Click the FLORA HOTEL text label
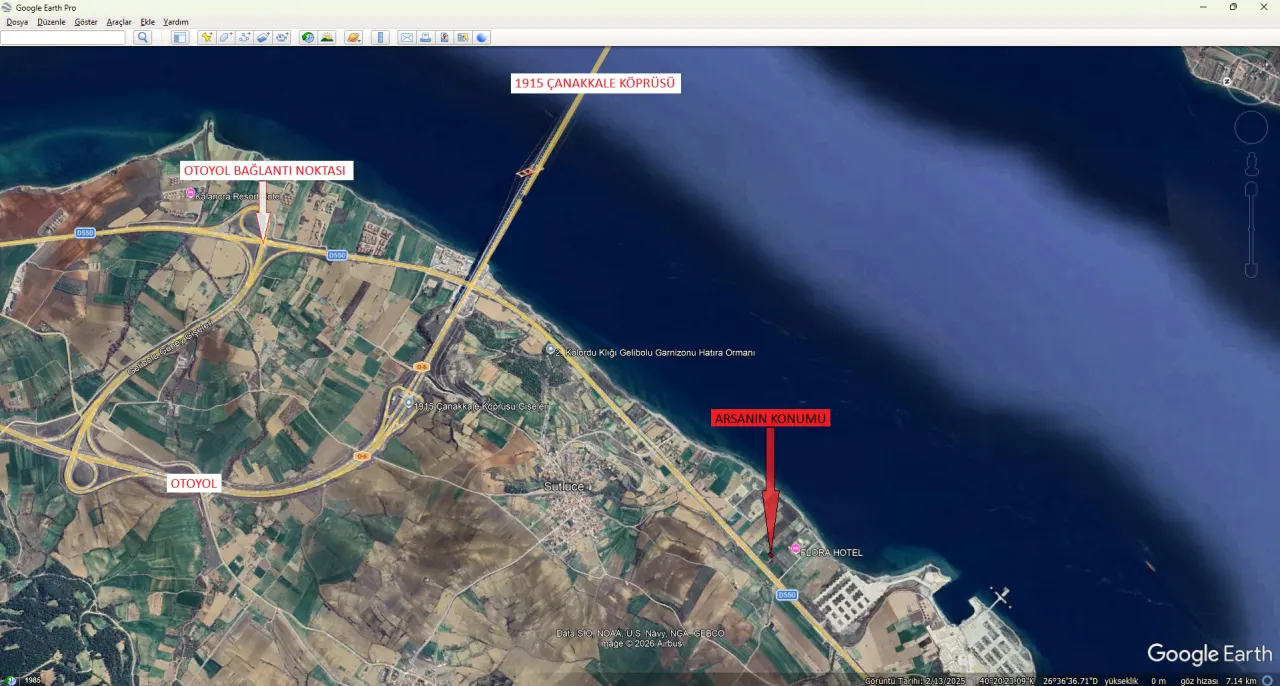Viewport: 1280px width, 686px height. (x=832, y=553)
